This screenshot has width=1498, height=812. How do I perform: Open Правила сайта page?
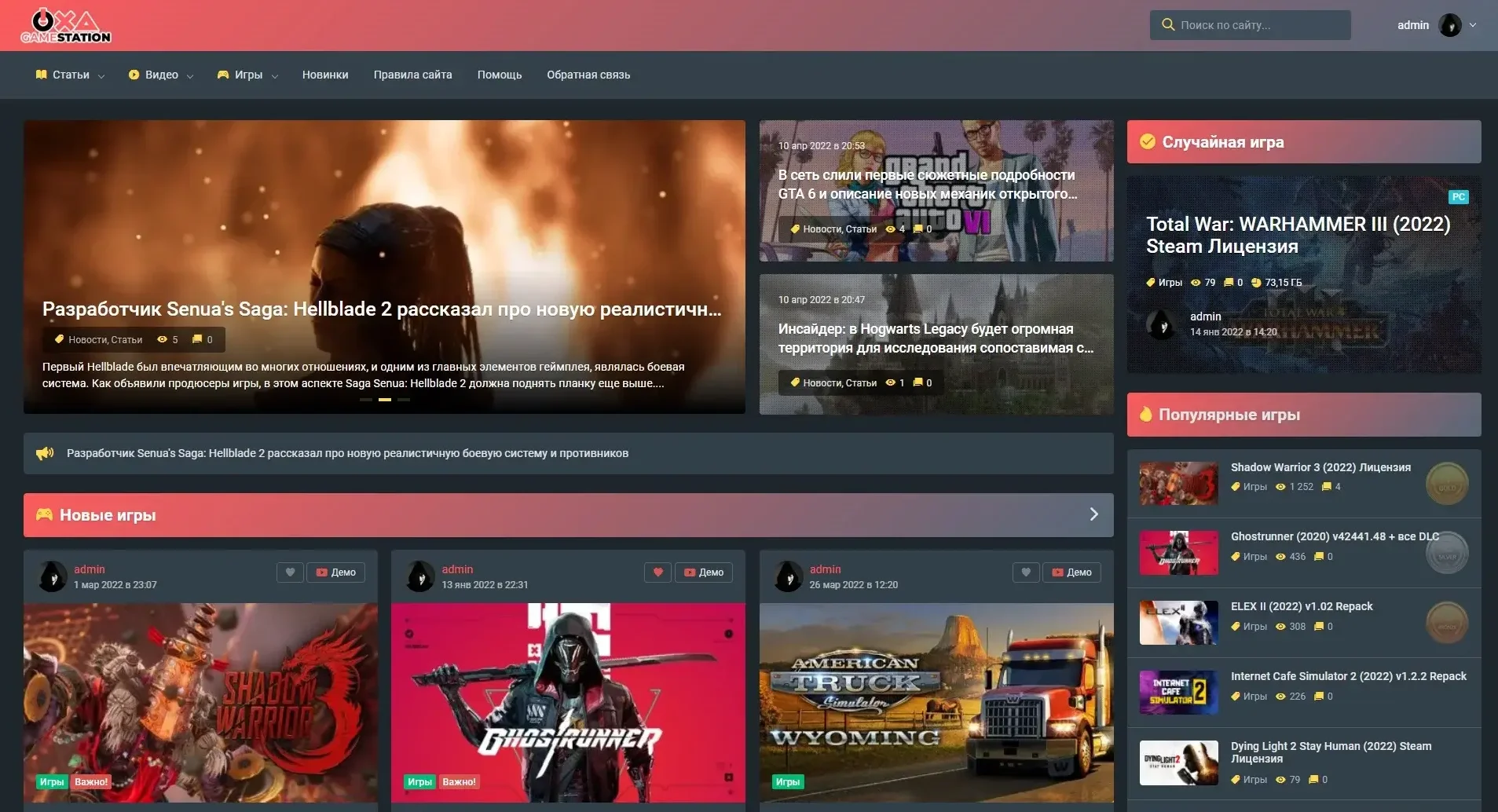coord(412,75)
